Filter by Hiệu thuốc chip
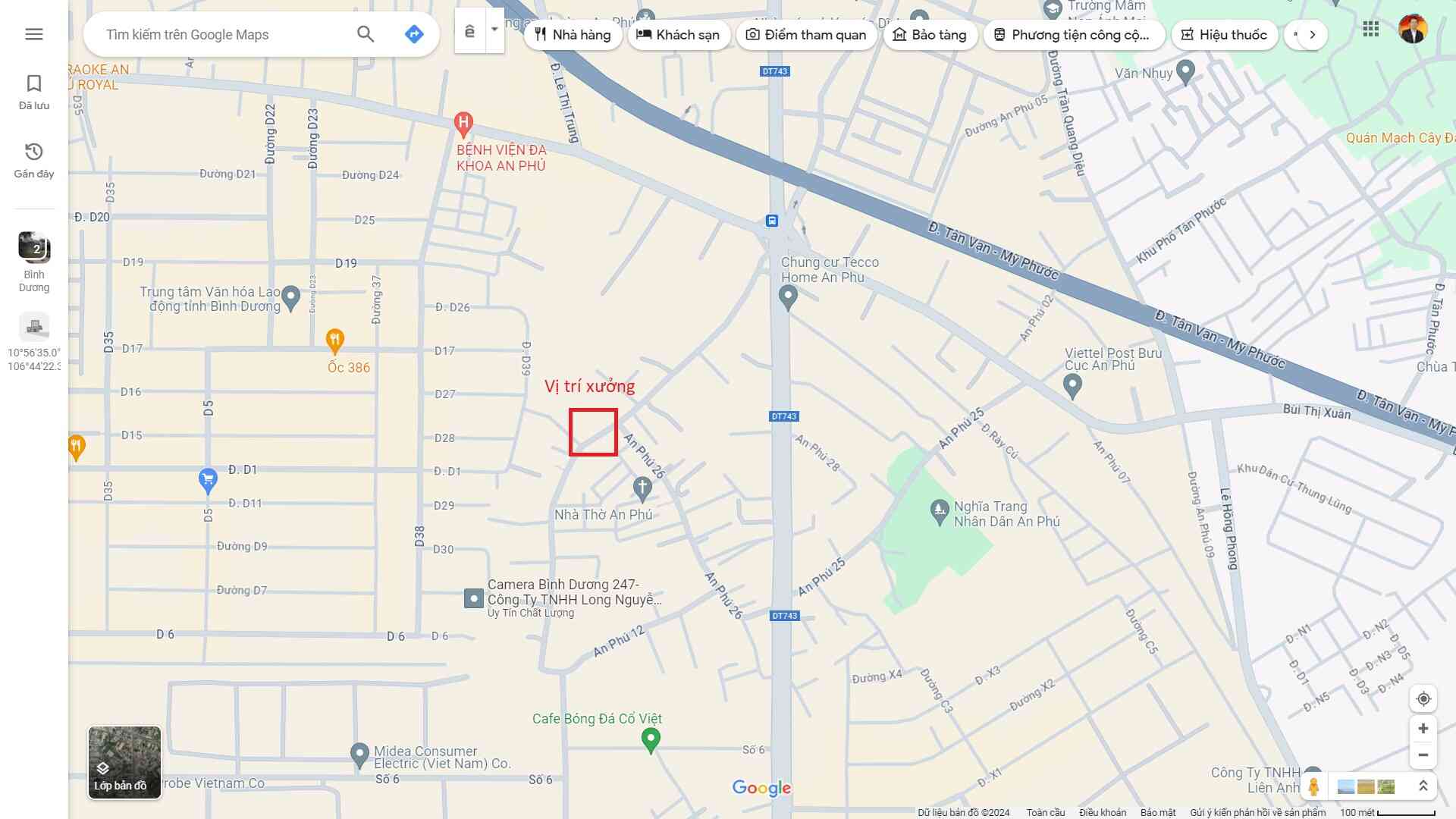The image size is (1456, 819). (x=1224, y=35)
